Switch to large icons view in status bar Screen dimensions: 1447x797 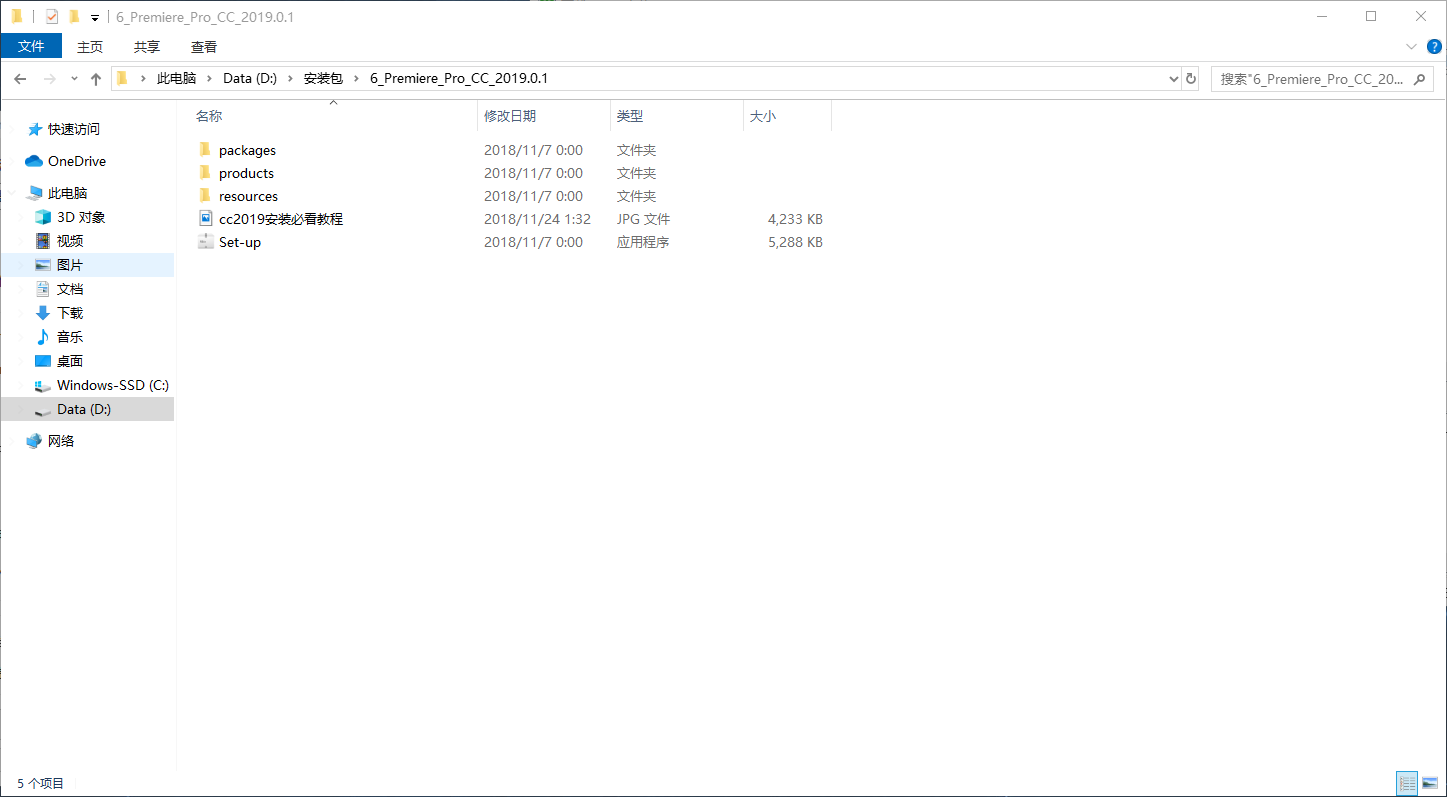1429,783
